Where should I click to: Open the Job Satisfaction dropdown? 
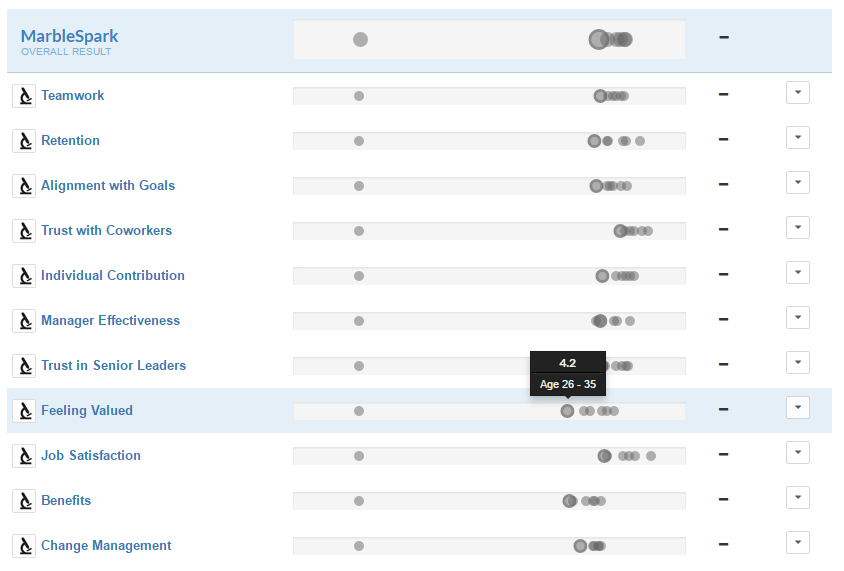click(798, 453)
